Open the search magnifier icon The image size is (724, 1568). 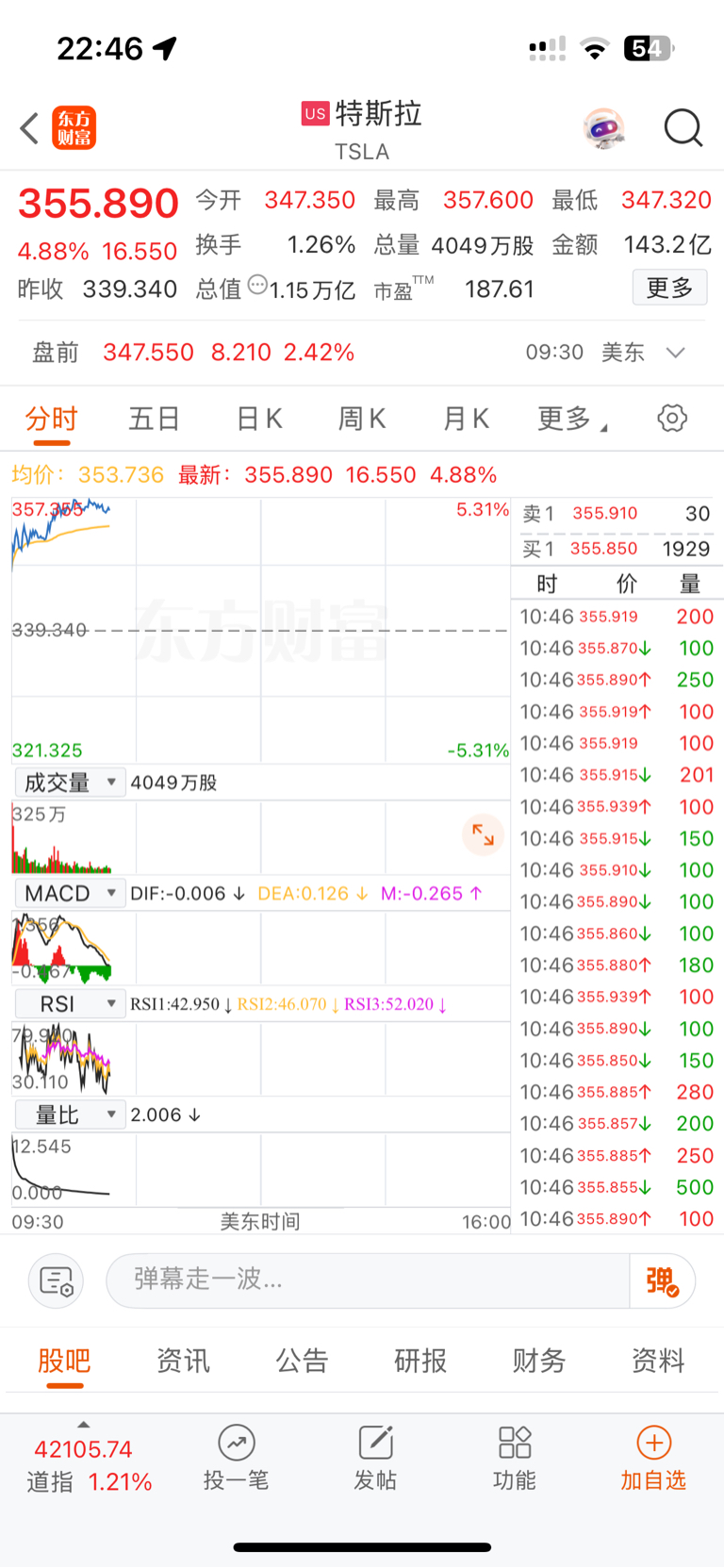point(683,128)
